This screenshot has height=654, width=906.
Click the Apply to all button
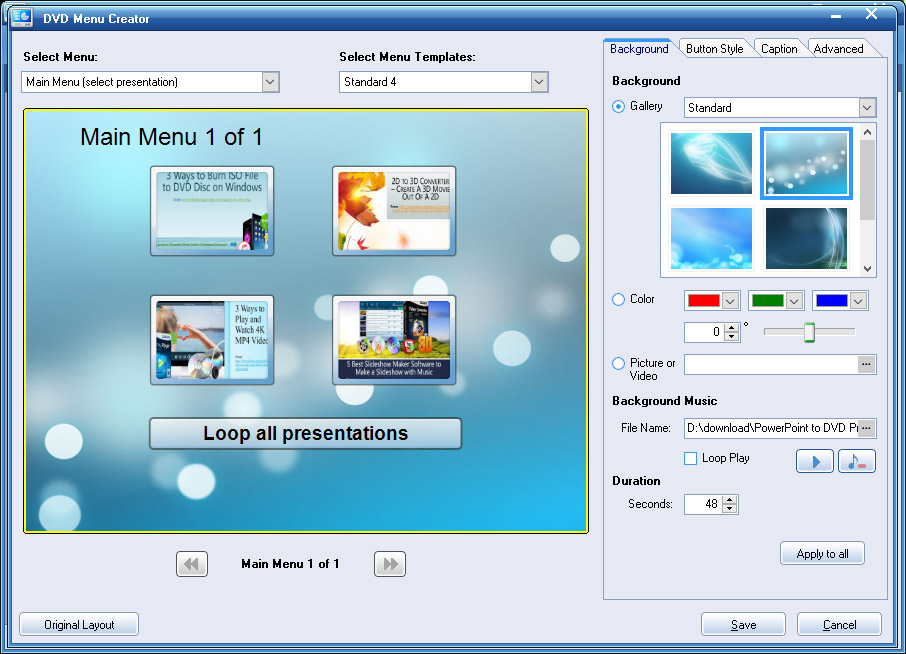tap(822, 554)
